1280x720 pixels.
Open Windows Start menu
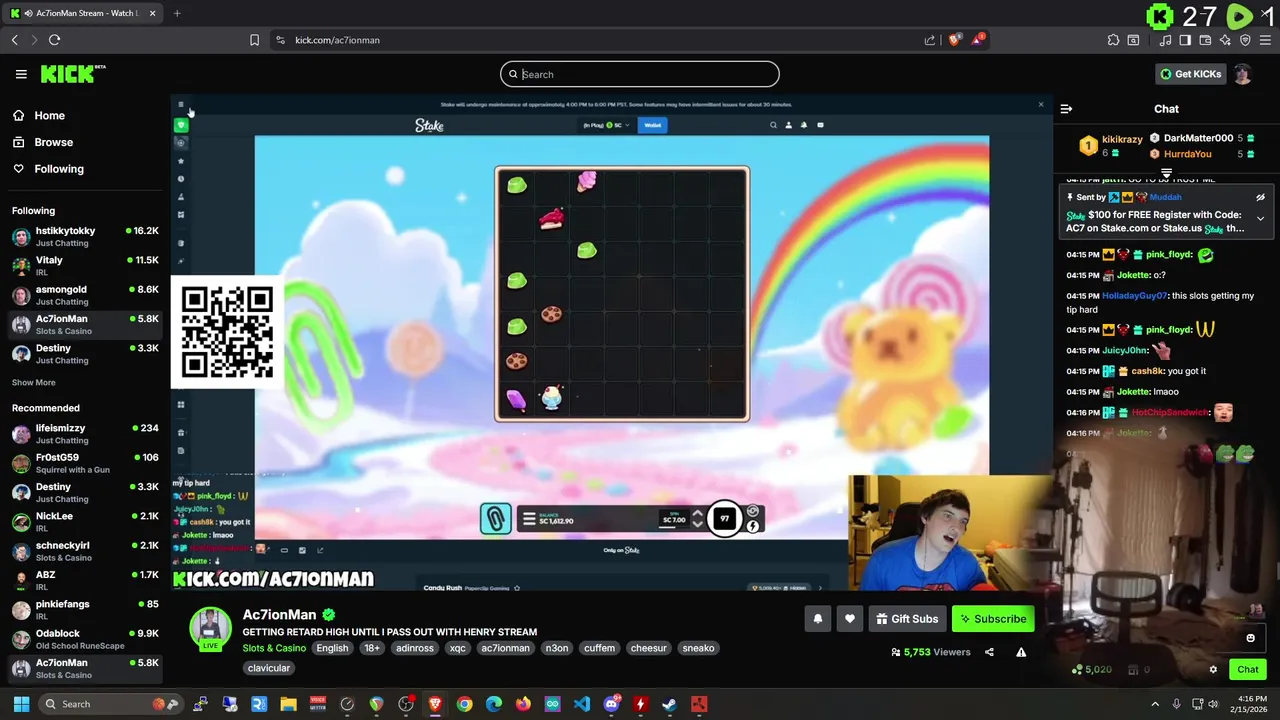point(21,704)
